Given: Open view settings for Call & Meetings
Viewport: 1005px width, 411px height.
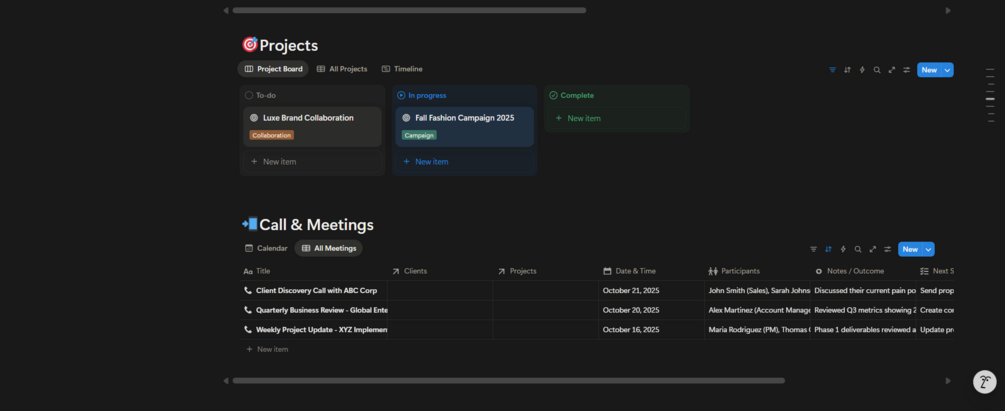Looking at the screenshot, I should click(887, 249).
